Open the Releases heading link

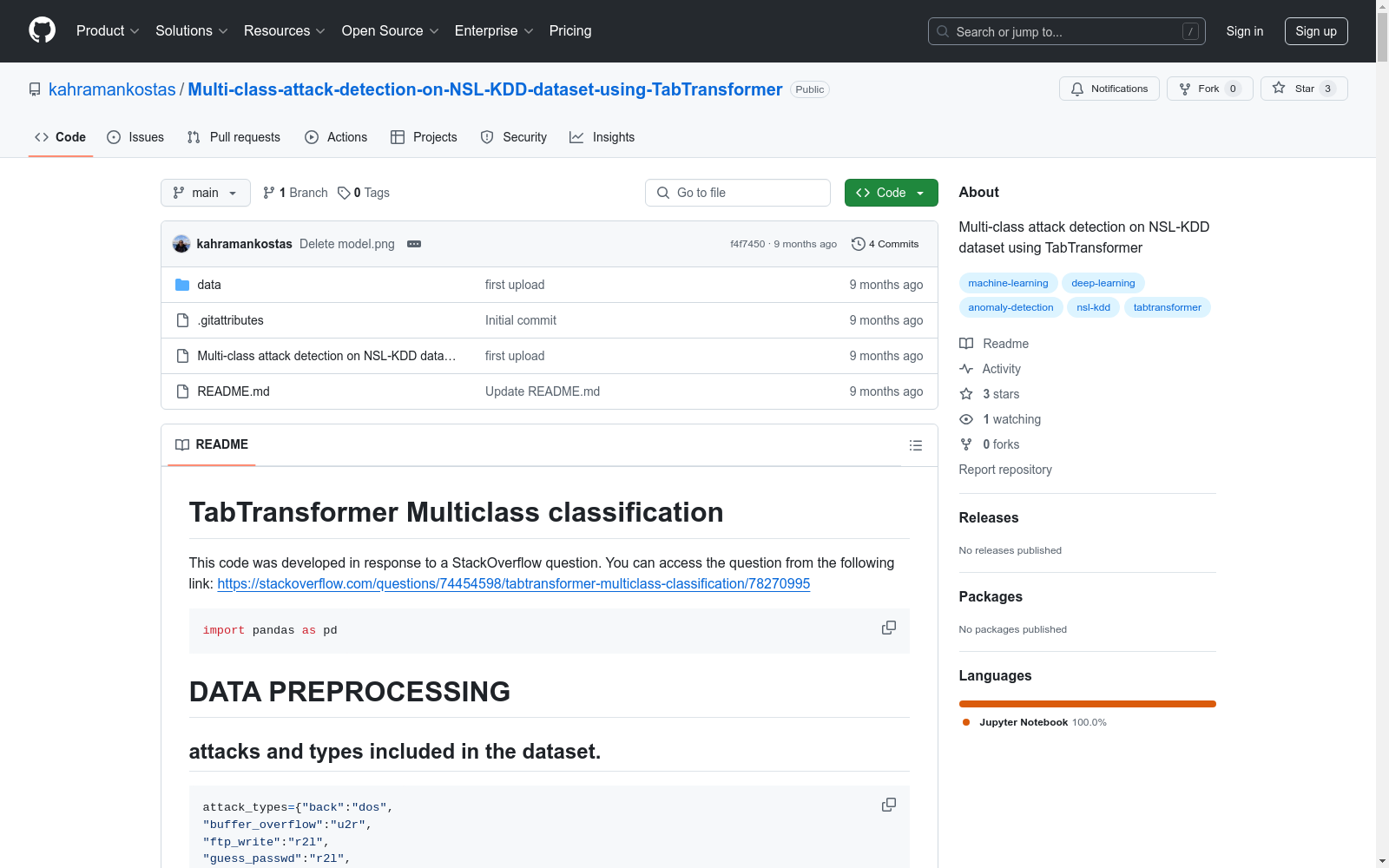[x=989, y=517]
